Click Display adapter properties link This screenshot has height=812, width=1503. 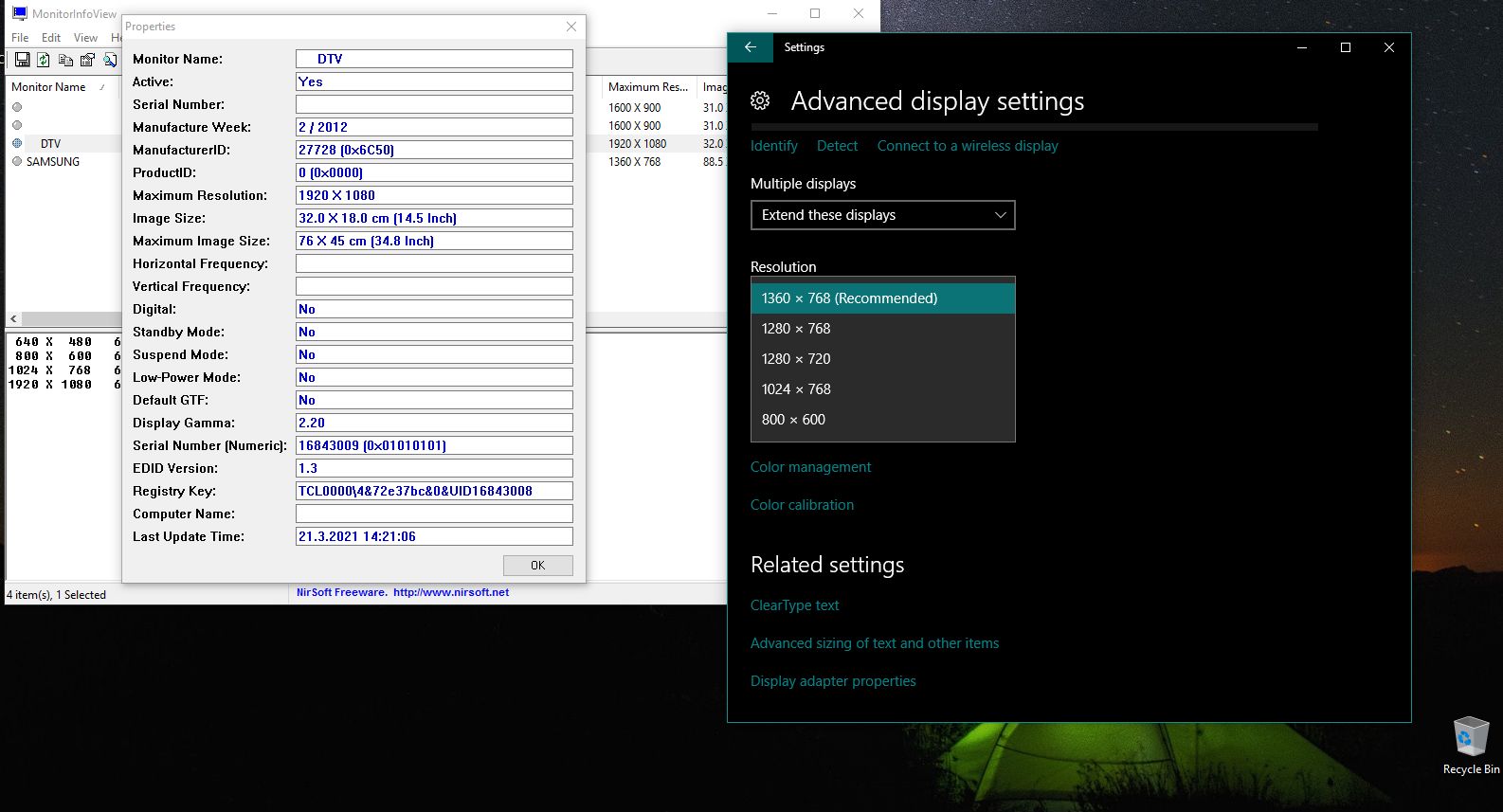(x=833, y=681)
